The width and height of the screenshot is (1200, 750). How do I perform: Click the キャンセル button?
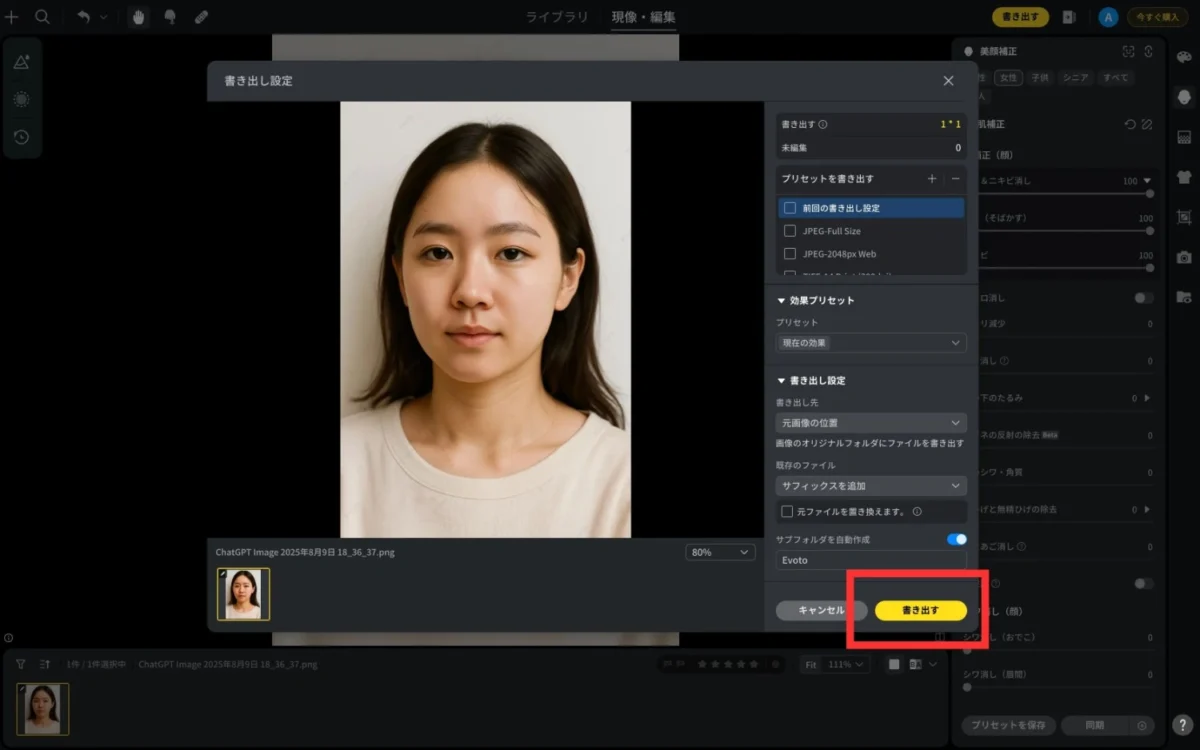(821, 610)
